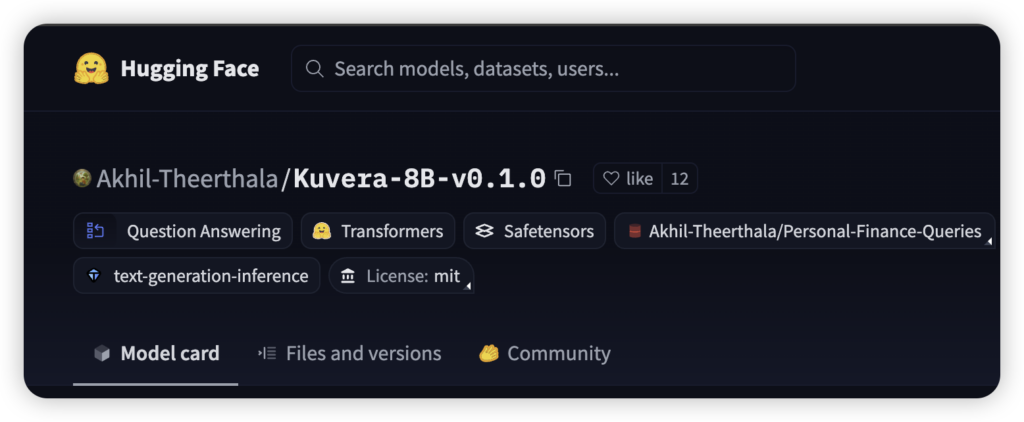The image size is (1024, 422).
Task: Open the Akhil-Theerthala user profile link
Action: click(x=187, y=178)
